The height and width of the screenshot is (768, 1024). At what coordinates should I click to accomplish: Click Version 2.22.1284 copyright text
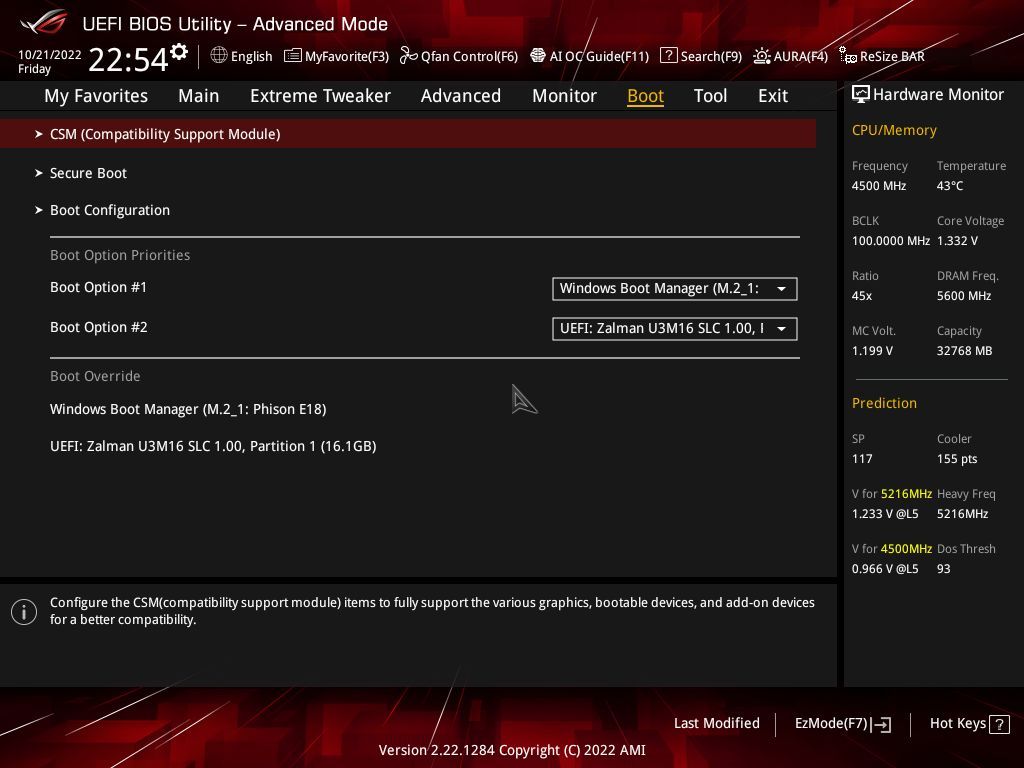click(x=512, y=750)
